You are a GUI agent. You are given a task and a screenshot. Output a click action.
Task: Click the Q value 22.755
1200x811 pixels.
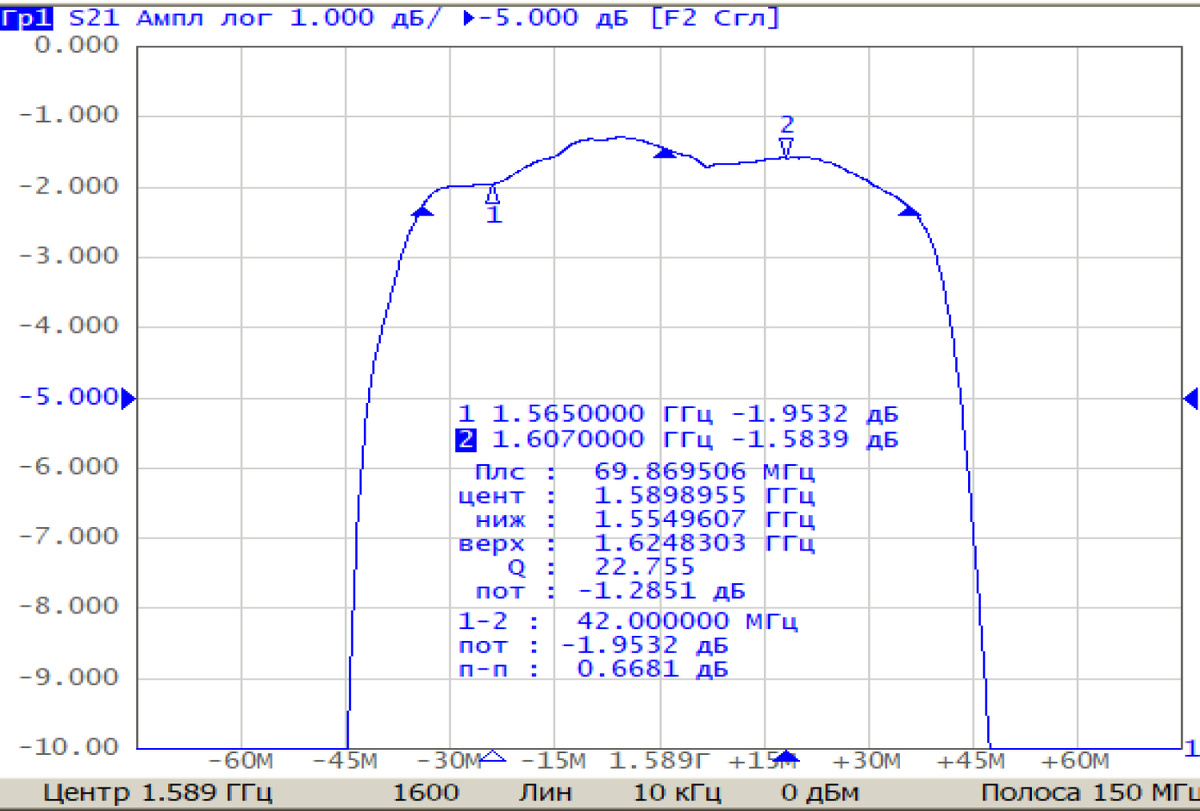(x=644, y=567)
